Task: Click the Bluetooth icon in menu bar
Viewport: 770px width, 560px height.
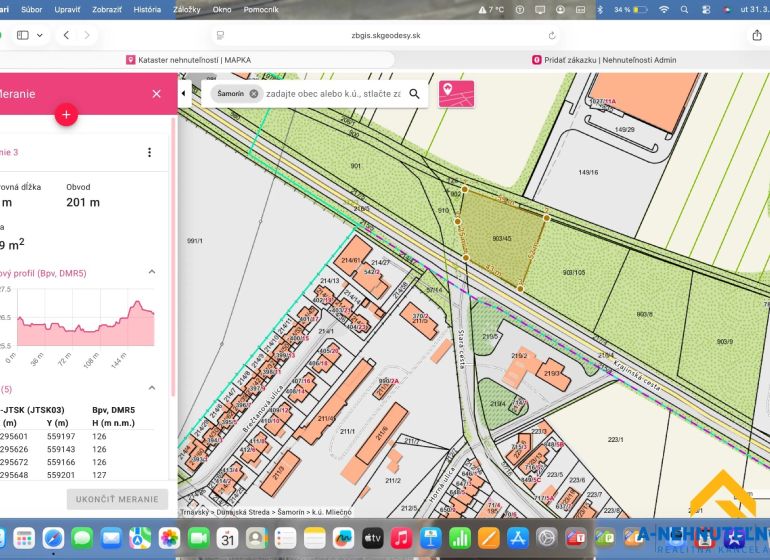Action: pos(600,9)
